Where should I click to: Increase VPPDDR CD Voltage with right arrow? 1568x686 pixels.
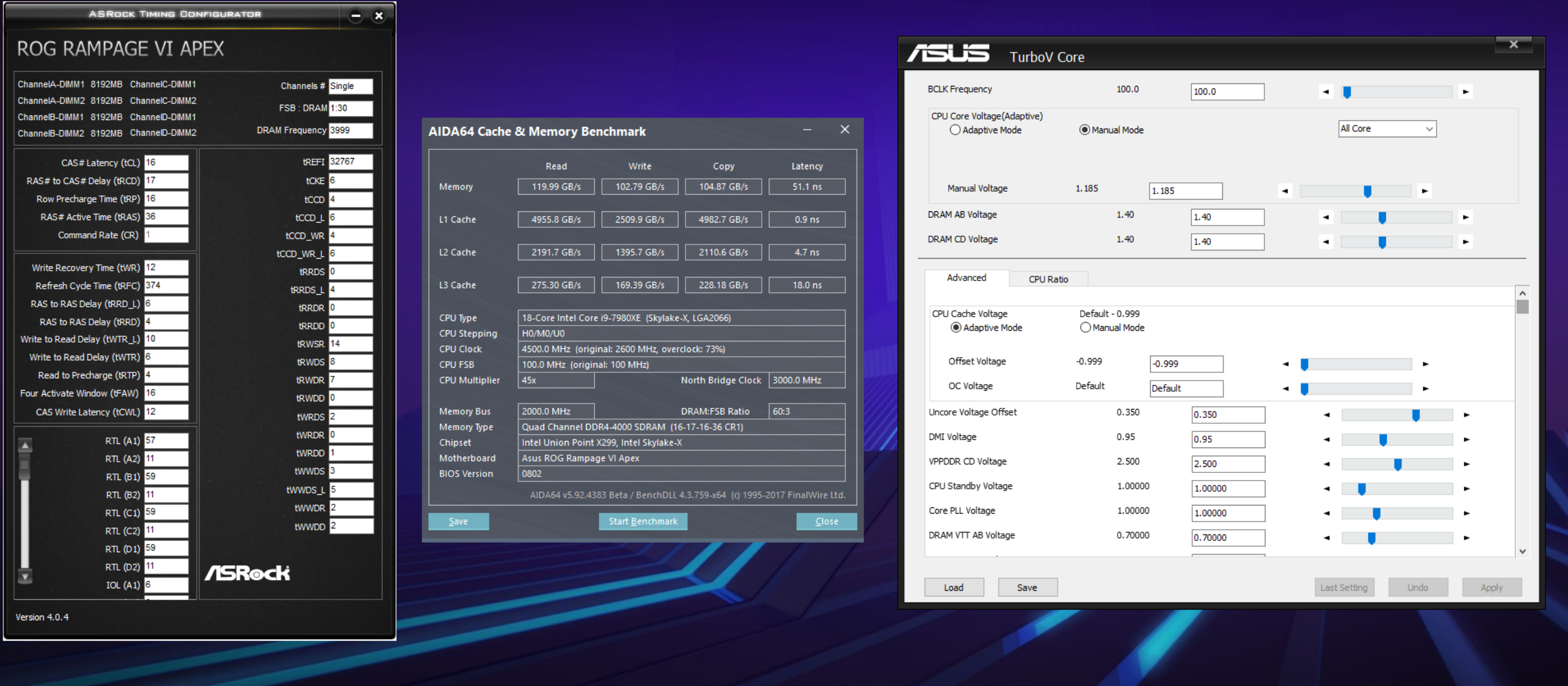click(1466, 465)
